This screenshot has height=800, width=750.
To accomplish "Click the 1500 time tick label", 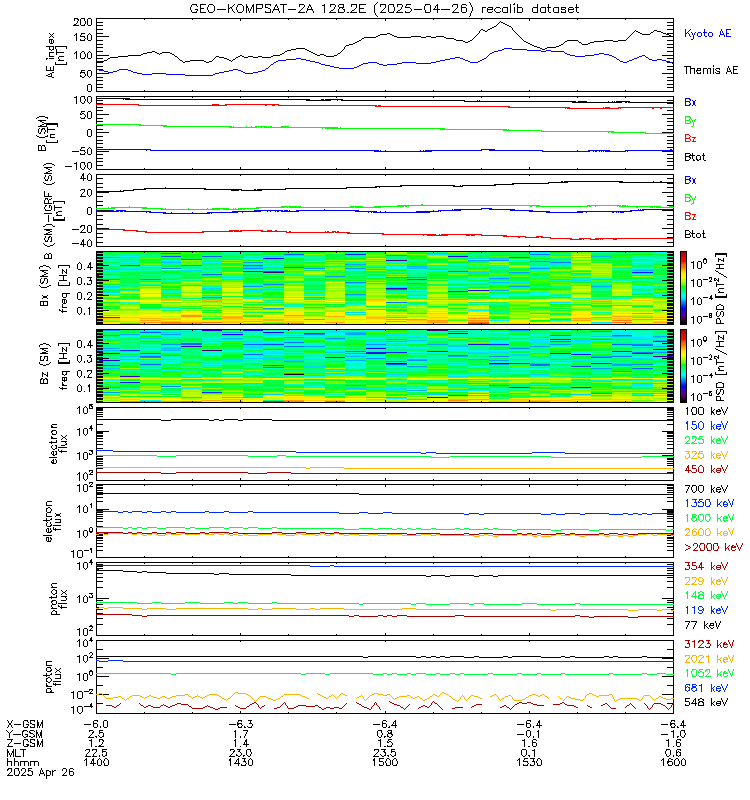I will (385, 763).
